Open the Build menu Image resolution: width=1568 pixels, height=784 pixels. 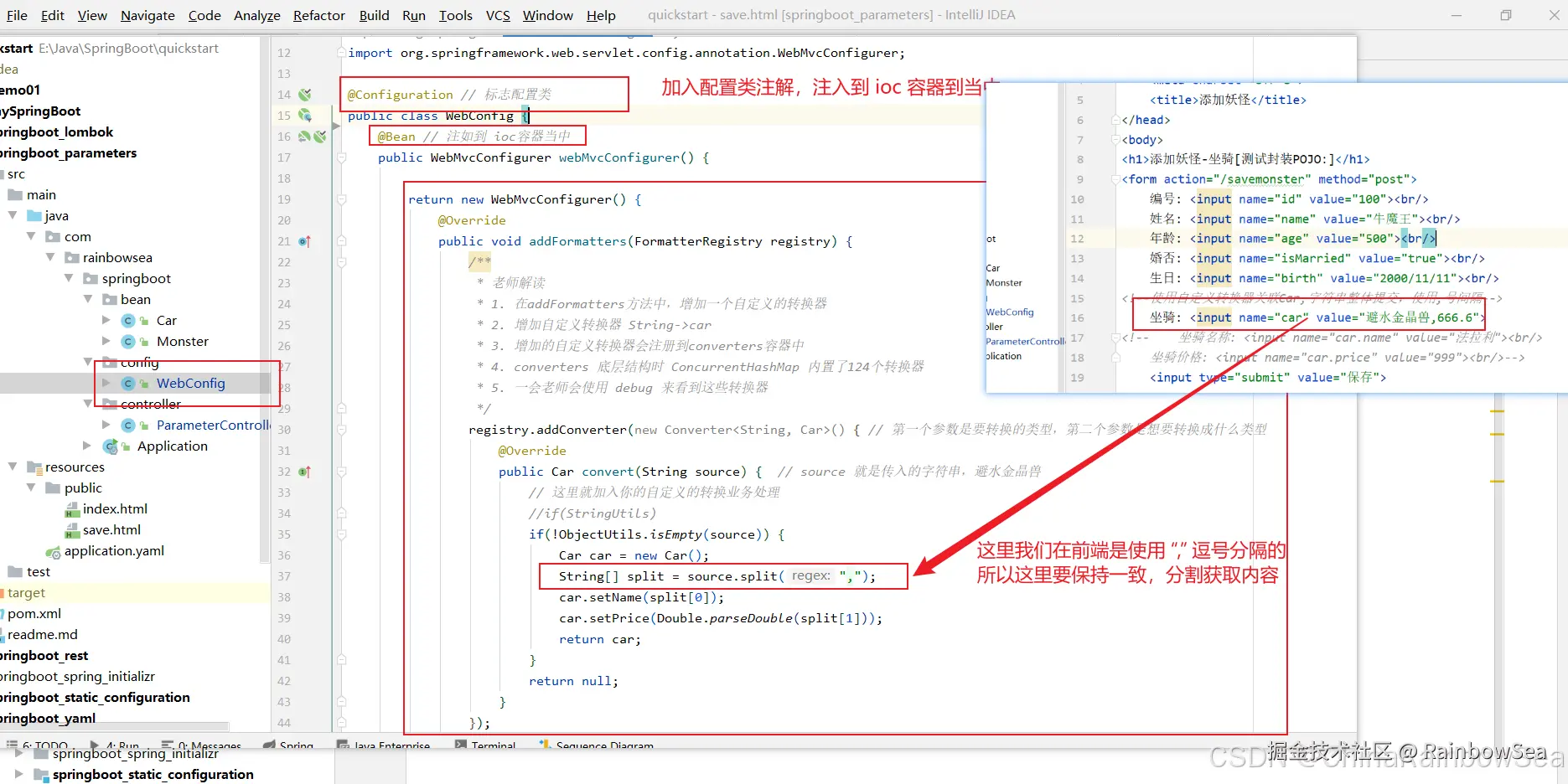(375, 15)
